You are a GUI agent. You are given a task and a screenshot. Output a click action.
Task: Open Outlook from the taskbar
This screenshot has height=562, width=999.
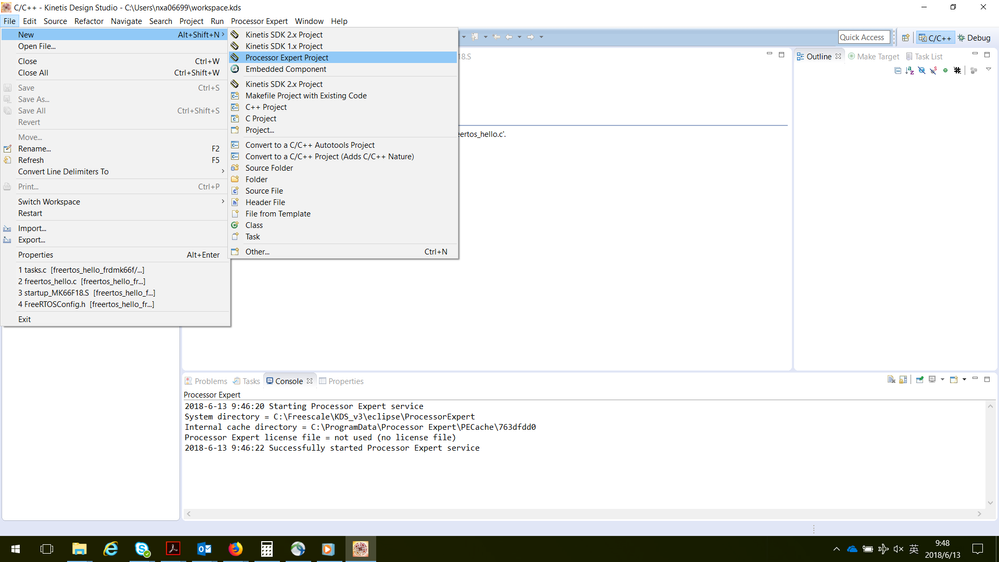click(205, 549)
